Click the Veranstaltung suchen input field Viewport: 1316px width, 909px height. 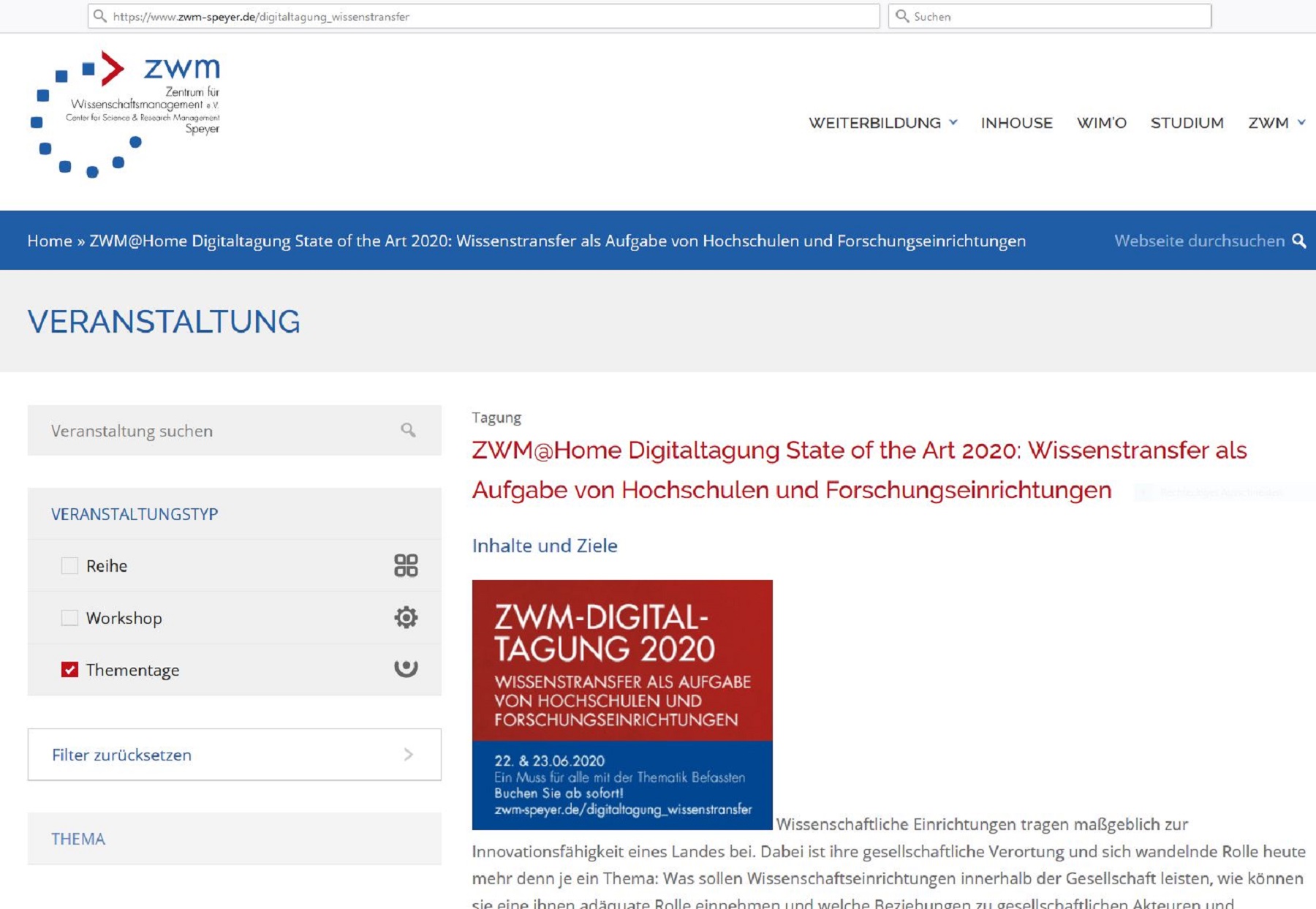(x=219, y=431)
